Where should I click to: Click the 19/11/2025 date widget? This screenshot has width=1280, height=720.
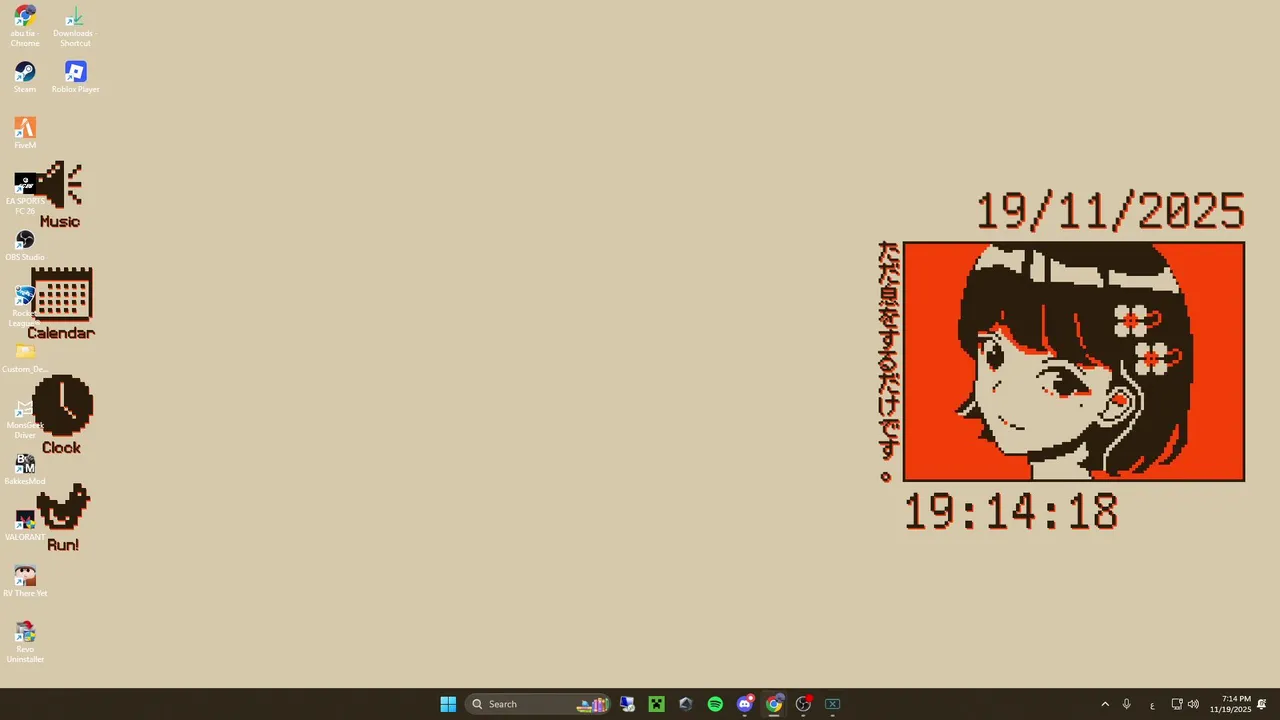[x=1111, y=211]
